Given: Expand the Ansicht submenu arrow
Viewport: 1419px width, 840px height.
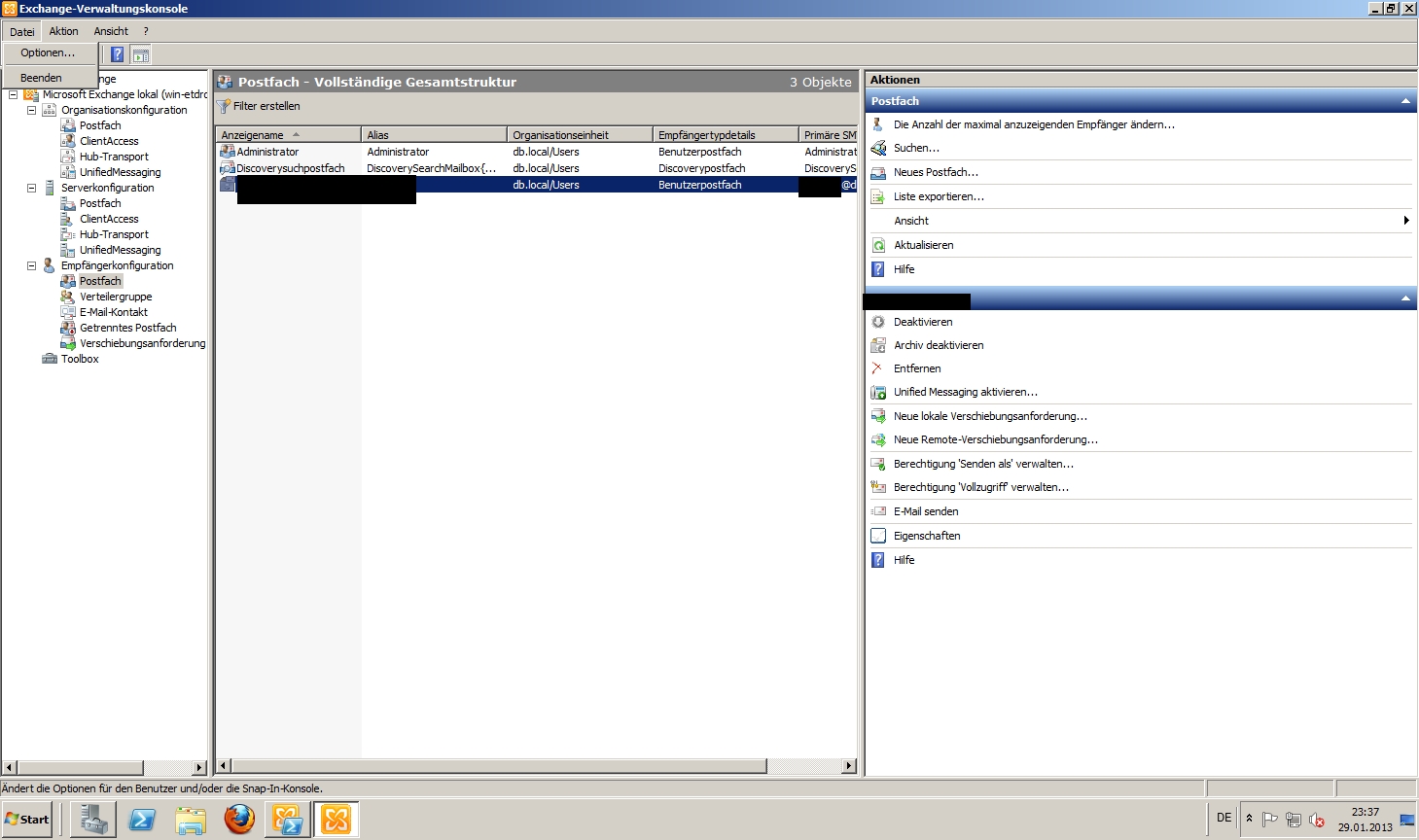Looking at the screenshot, I should tap(1406, 221).
